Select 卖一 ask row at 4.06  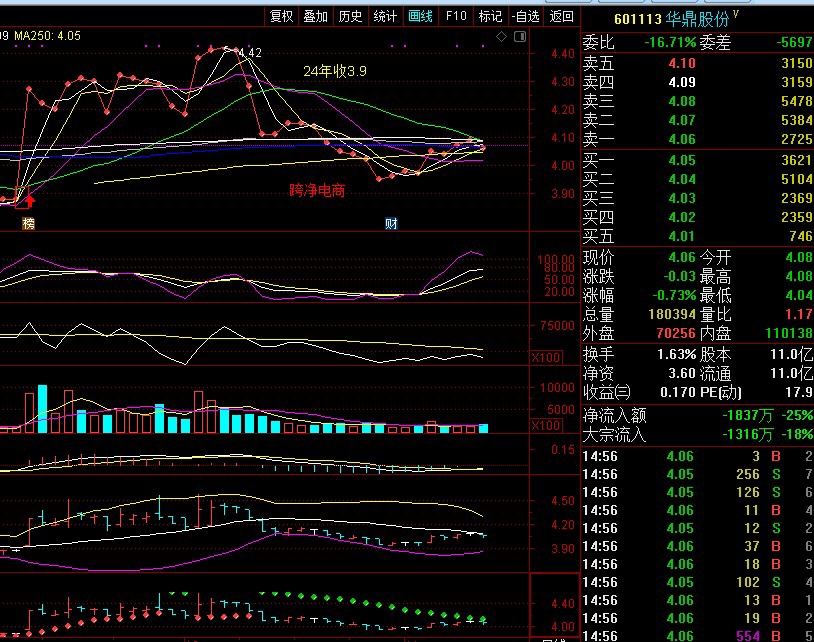pos(697,139)
